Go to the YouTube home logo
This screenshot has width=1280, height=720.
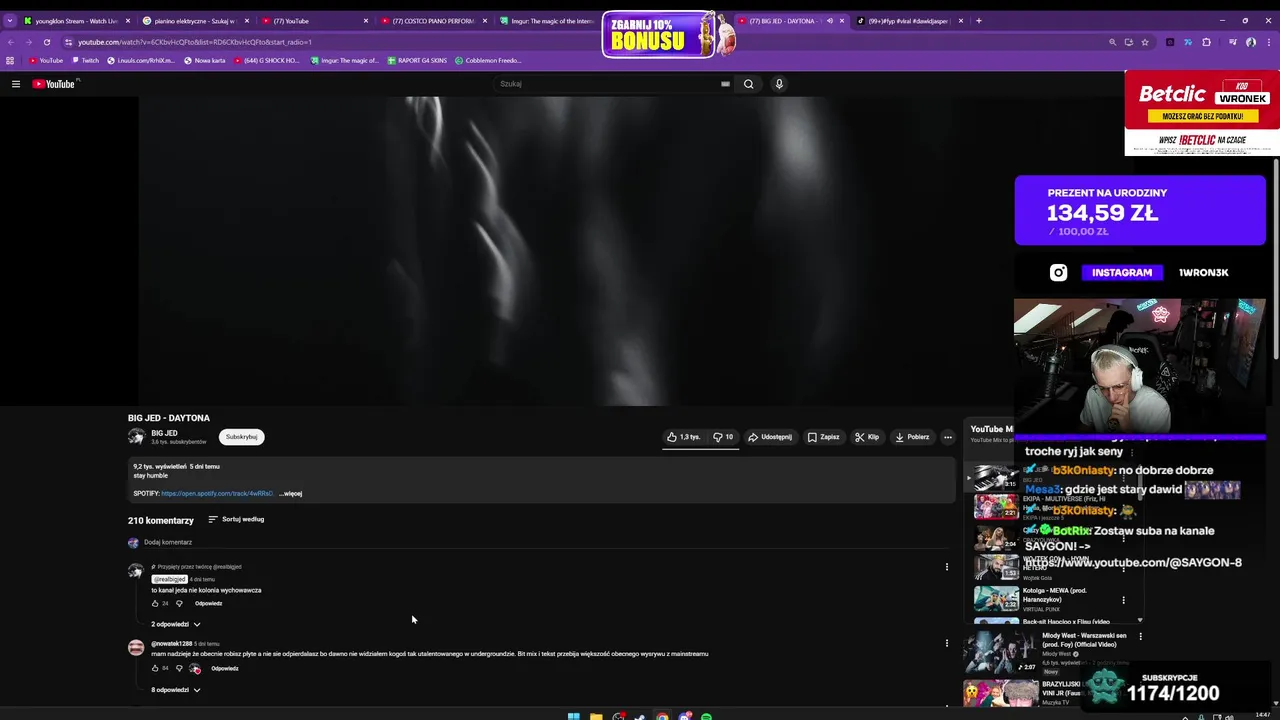54,84
